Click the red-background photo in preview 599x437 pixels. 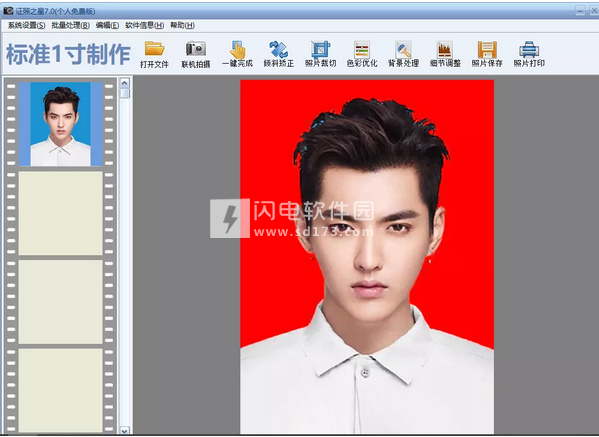(x=367, y=257)
